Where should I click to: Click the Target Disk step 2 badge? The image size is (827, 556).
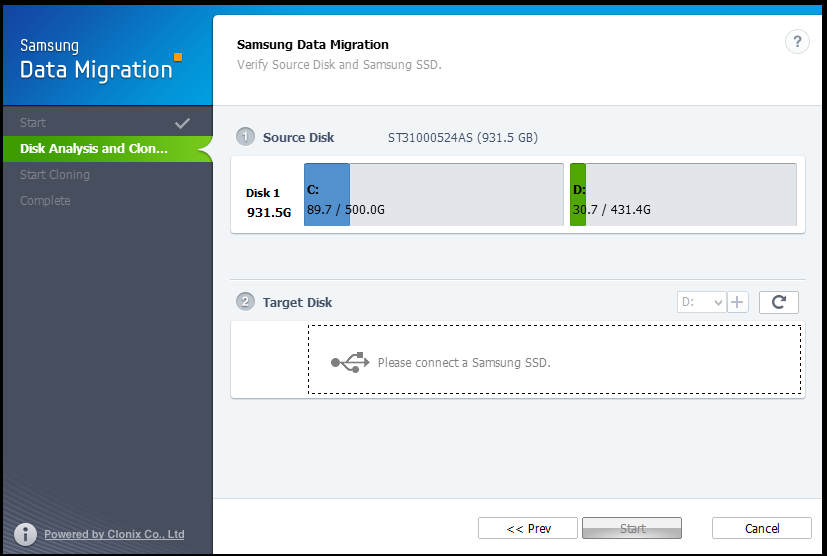coord(245,302)
